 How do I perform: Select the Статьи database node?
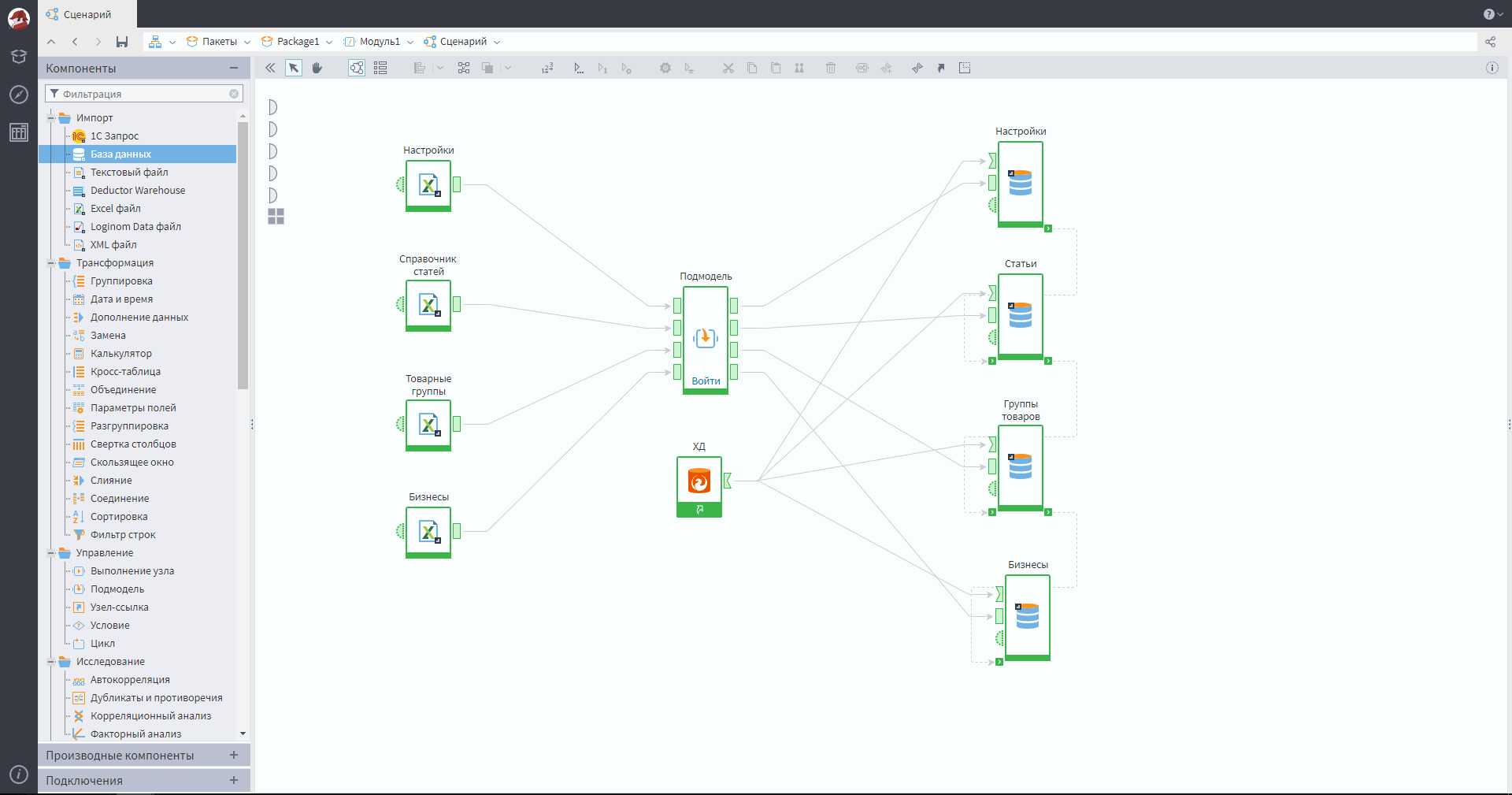pos(1021,317)
